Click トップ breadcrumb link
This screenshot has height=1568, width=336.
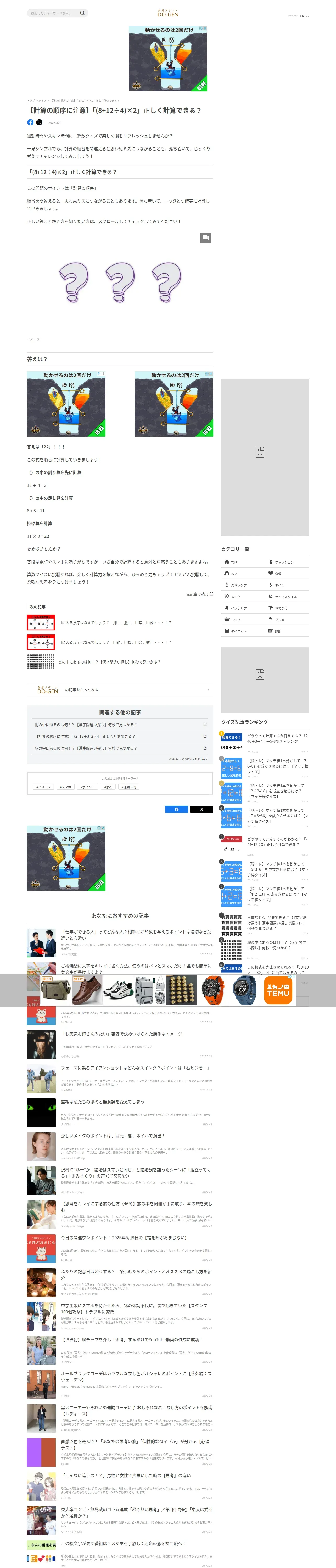tap(31, 100)
